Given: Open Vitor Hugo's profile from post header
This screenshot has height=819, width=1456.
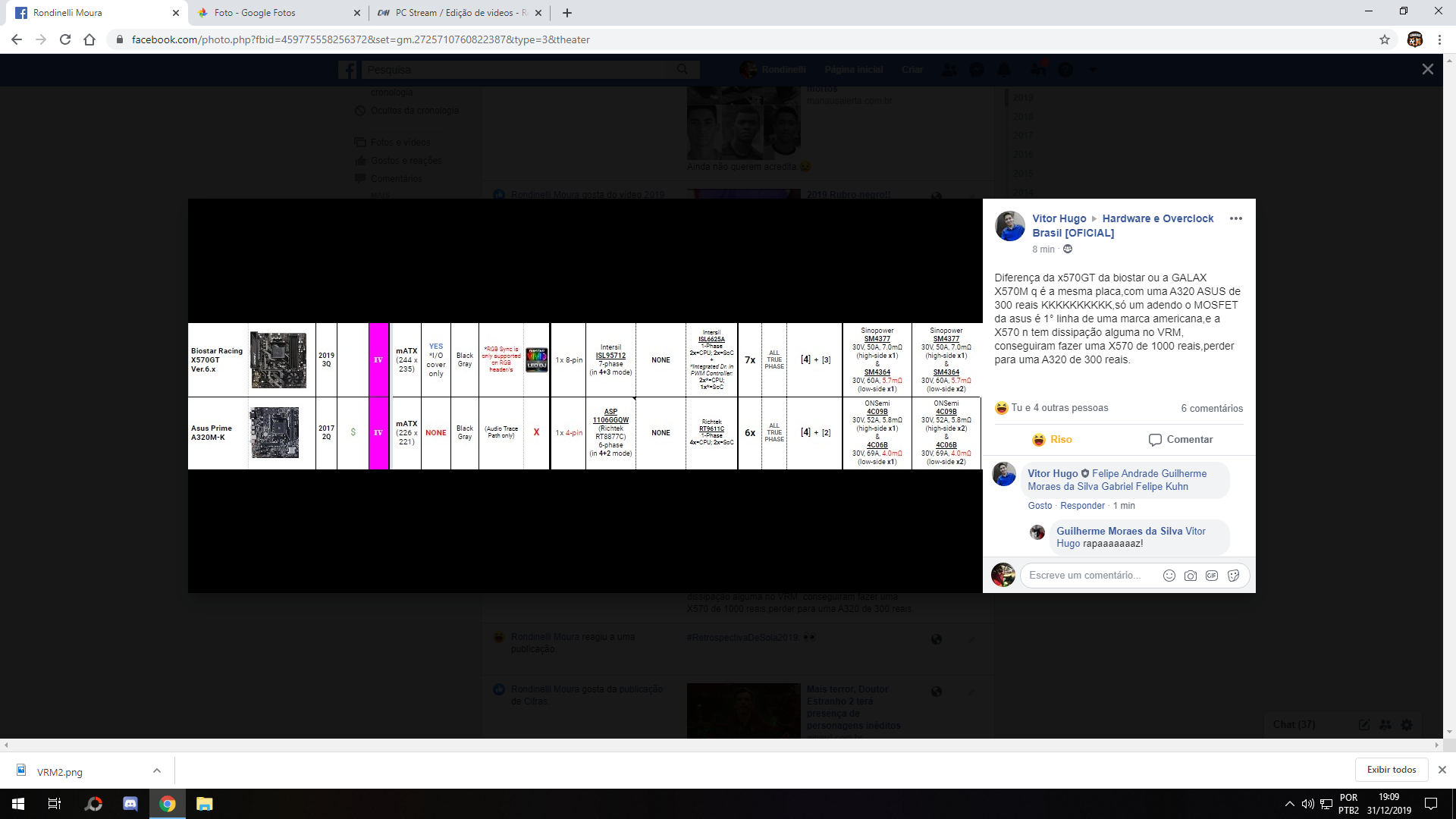Looking at the screenshot, I should tap(1059, 218).
